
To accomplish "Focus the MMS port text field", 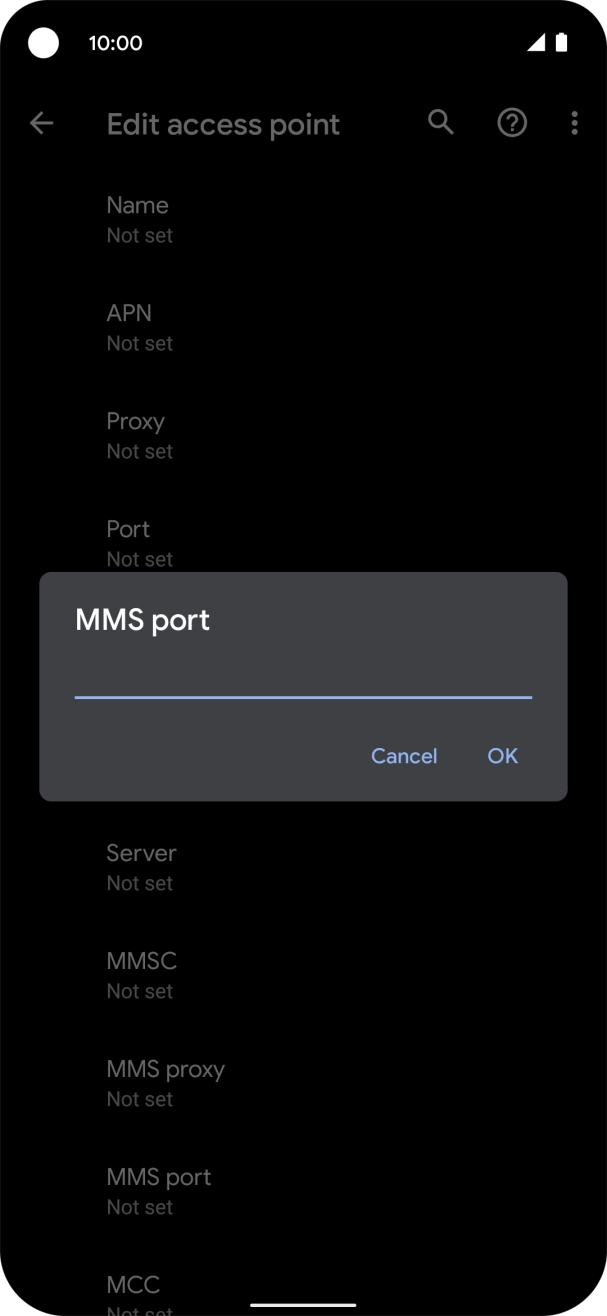I will click(x=303, y=678).
